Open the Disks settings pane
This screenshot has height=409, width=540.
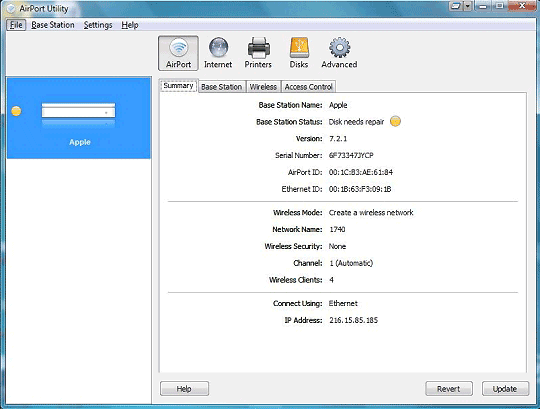point(299,53)
